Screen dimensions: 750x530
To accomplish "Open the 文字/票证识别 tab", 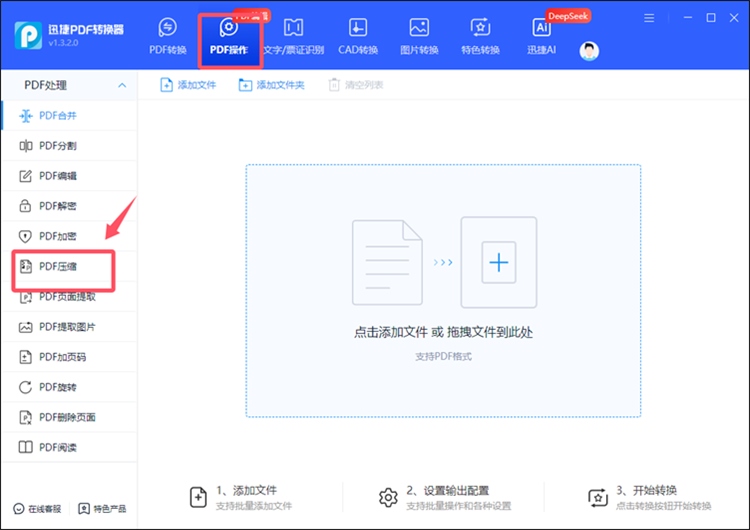I will [293, 37].
